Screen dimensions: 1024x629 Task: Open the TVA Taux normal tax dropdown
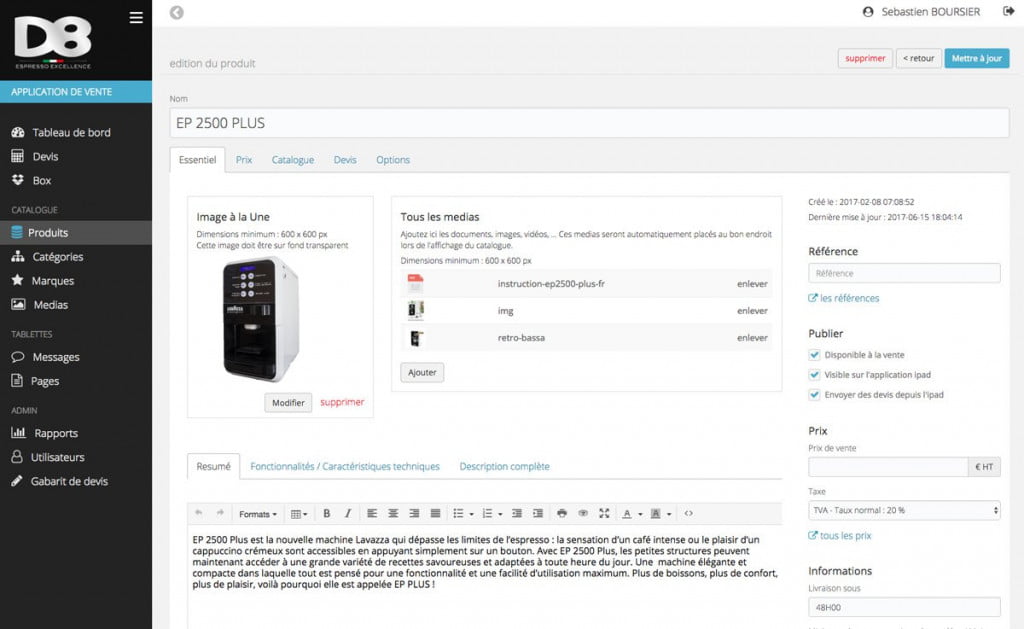[904, 510]
